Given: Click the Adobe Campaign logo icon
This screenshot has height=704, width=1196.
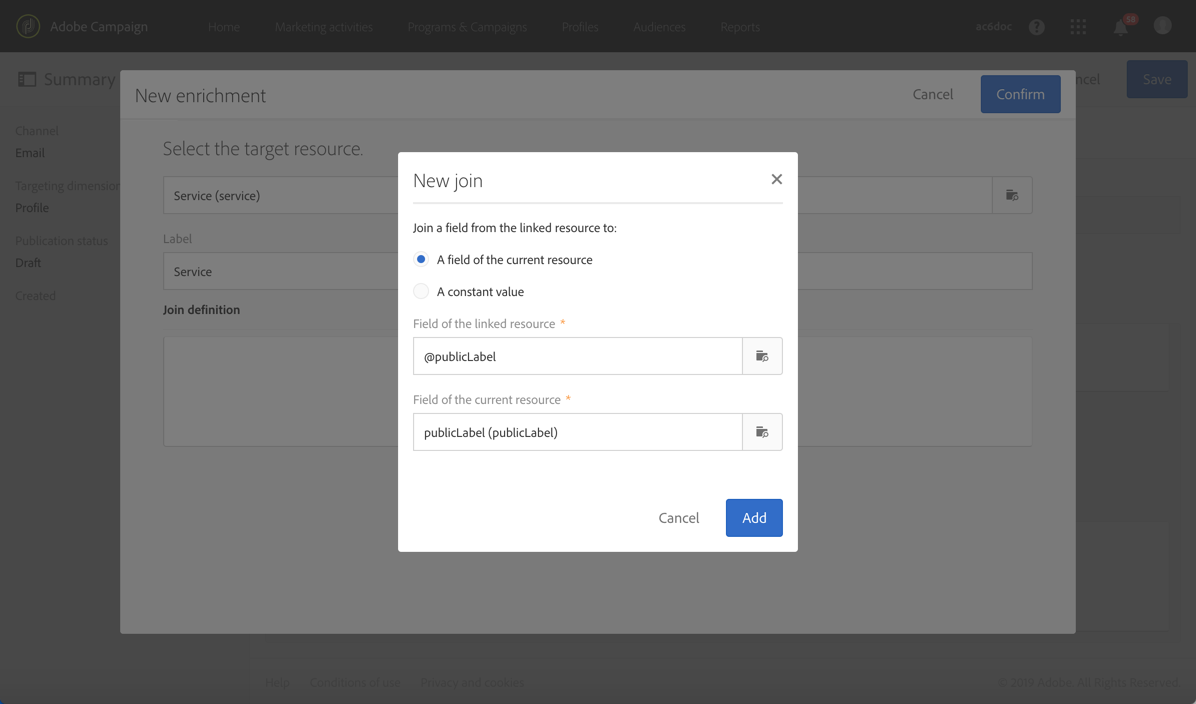Looking at the screenshot, I should click(x=28, y=26).
